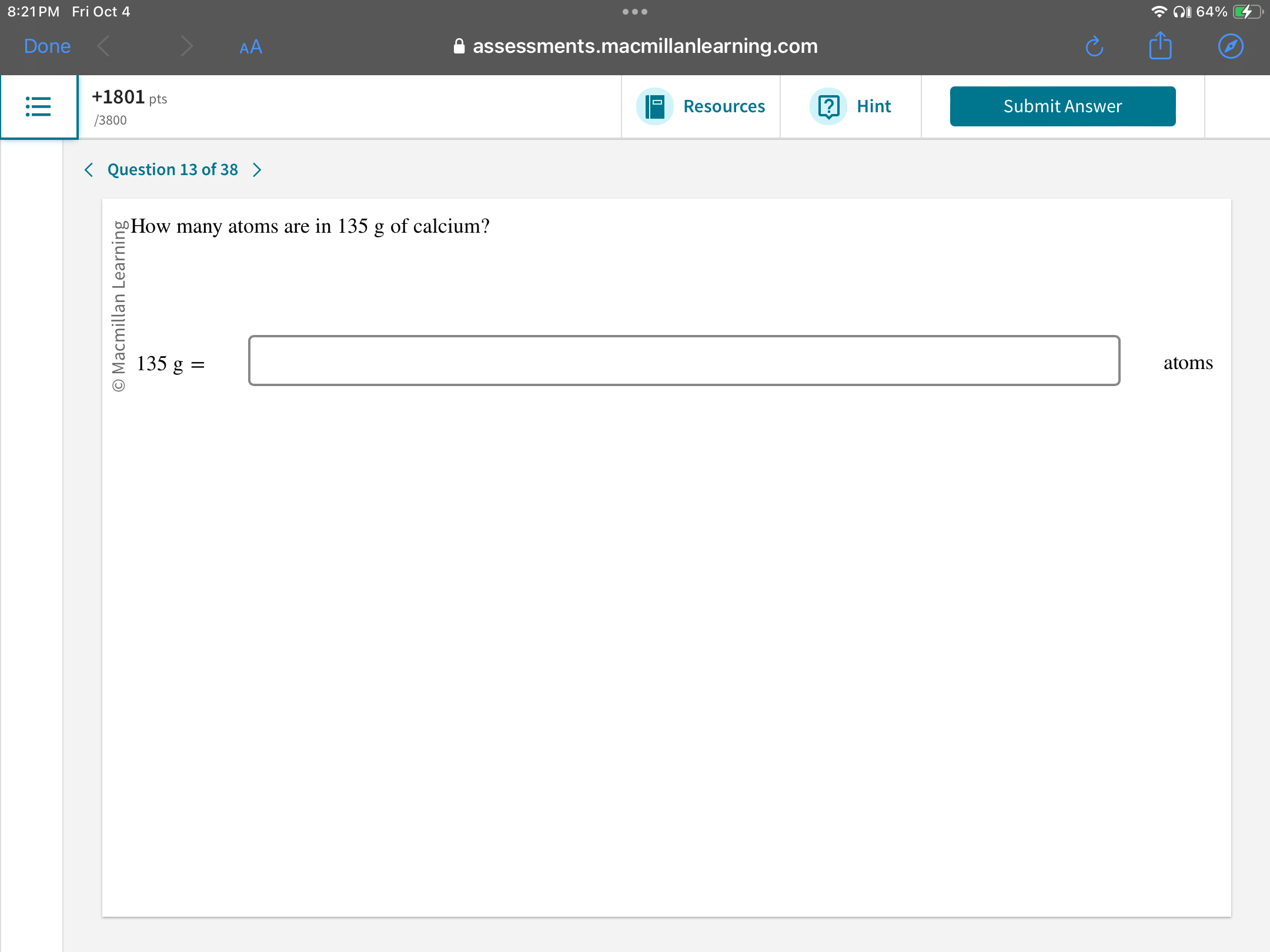Tap the three-dot multitasking menu at top
The width and height of the screenshot is (1270, 952).
tap(635, 12)
